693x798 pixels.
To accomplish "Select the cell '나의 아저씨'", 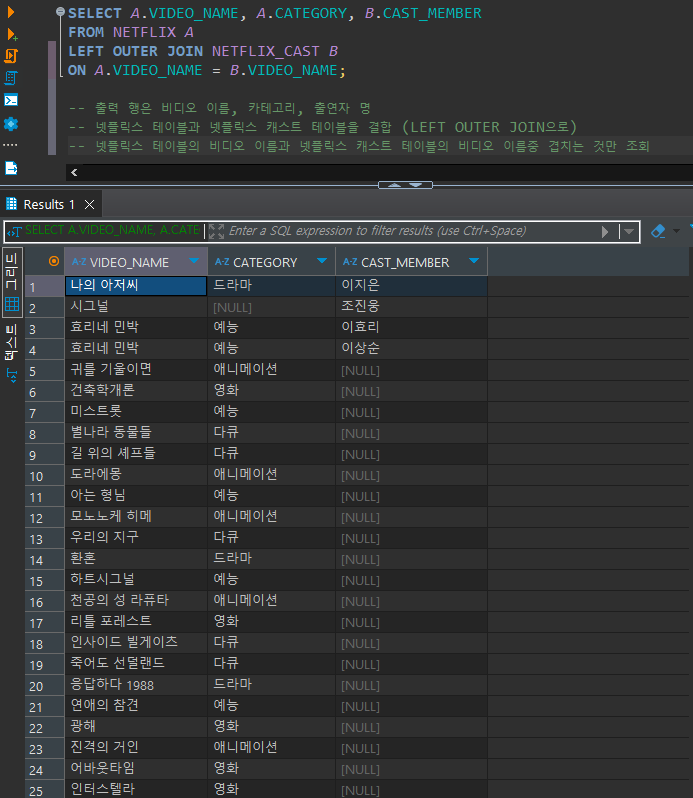I will [x=136, y=286].
